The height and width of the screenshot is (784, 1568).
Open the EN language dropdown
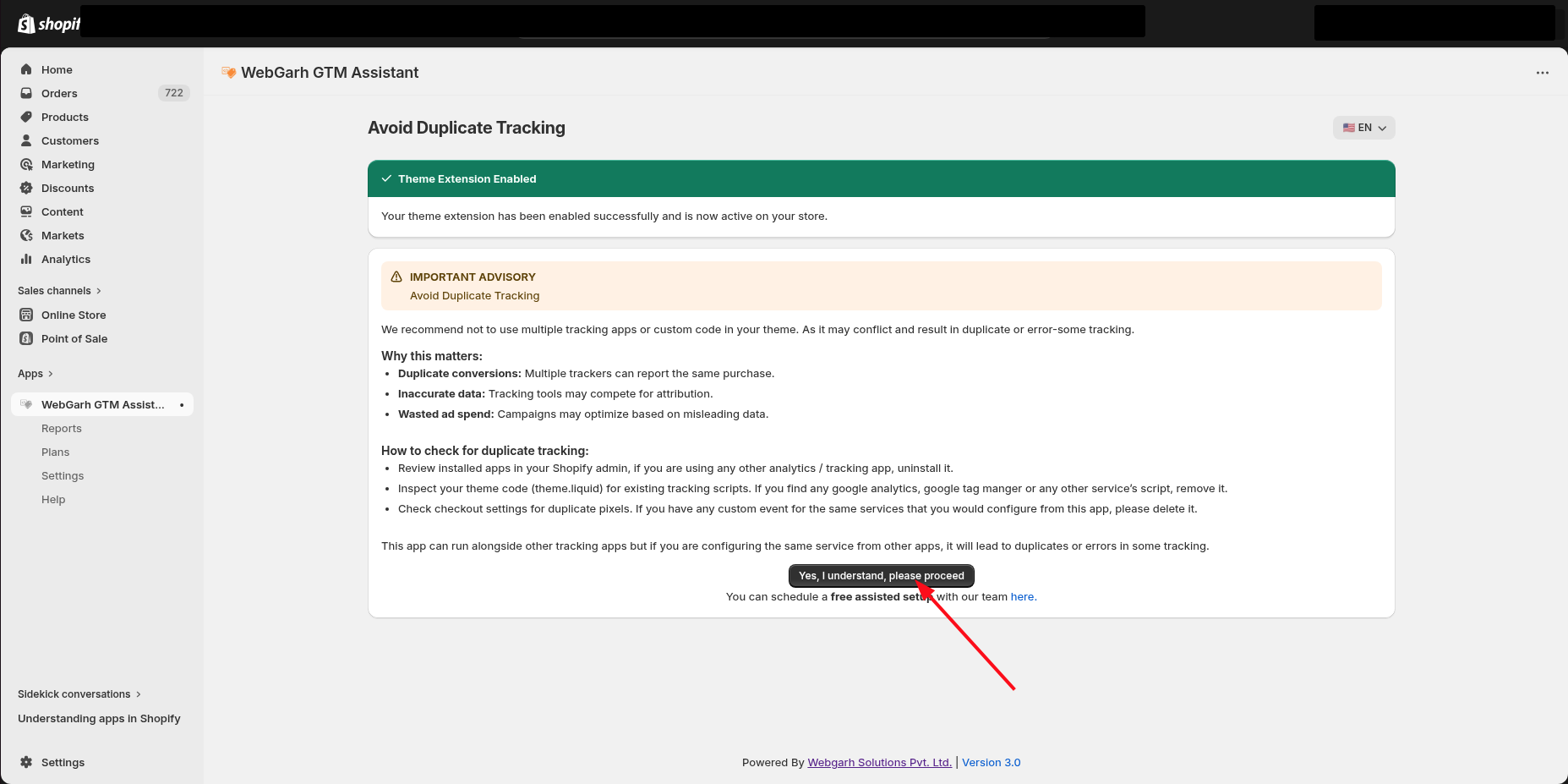(x=1364, y=128)
